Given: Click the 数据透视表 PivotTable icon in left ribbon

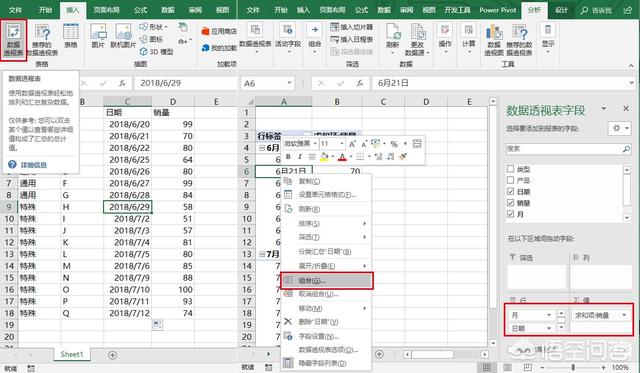Looking at the screenshot, I should coord(13,40).
